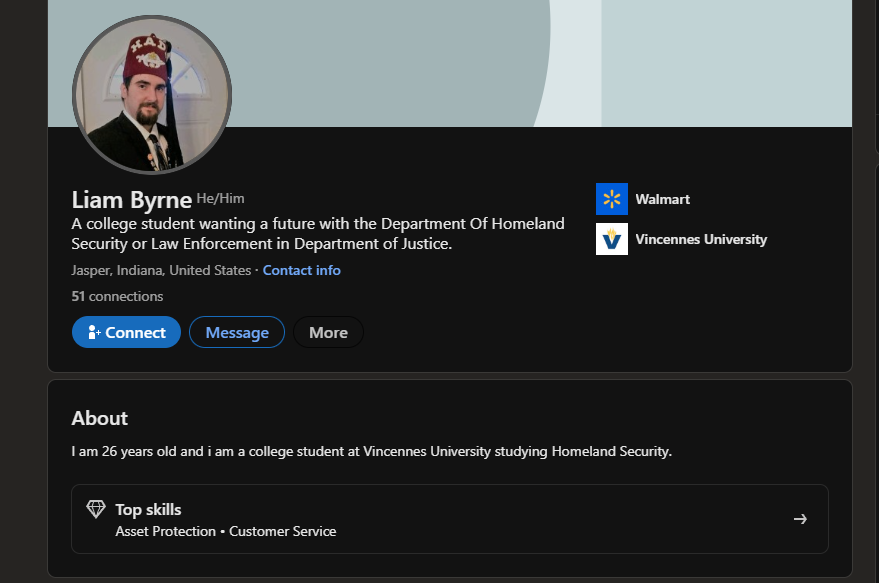Open Liam Byrne's profile photo
The width and height of the screenshot is (879, 583).
point(152,95)
